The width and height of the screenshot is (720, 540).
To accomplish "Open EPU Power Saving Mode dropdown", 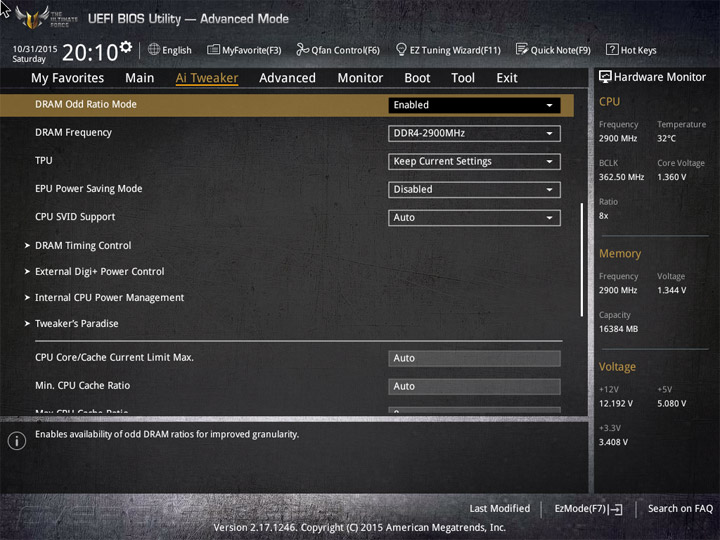I will pos(474,190).
